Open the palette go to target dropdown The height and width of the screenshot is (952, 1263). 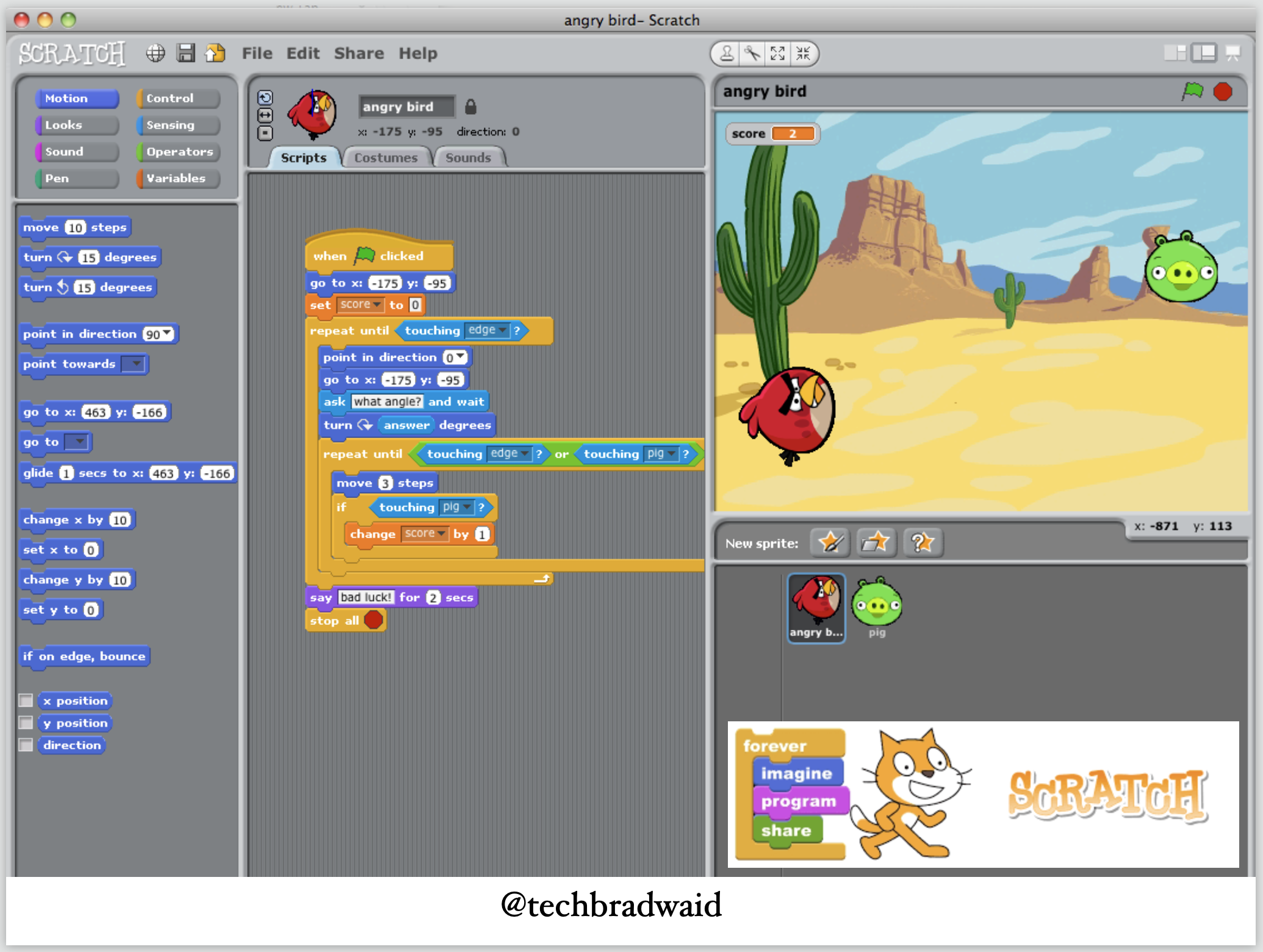[77, 441]
